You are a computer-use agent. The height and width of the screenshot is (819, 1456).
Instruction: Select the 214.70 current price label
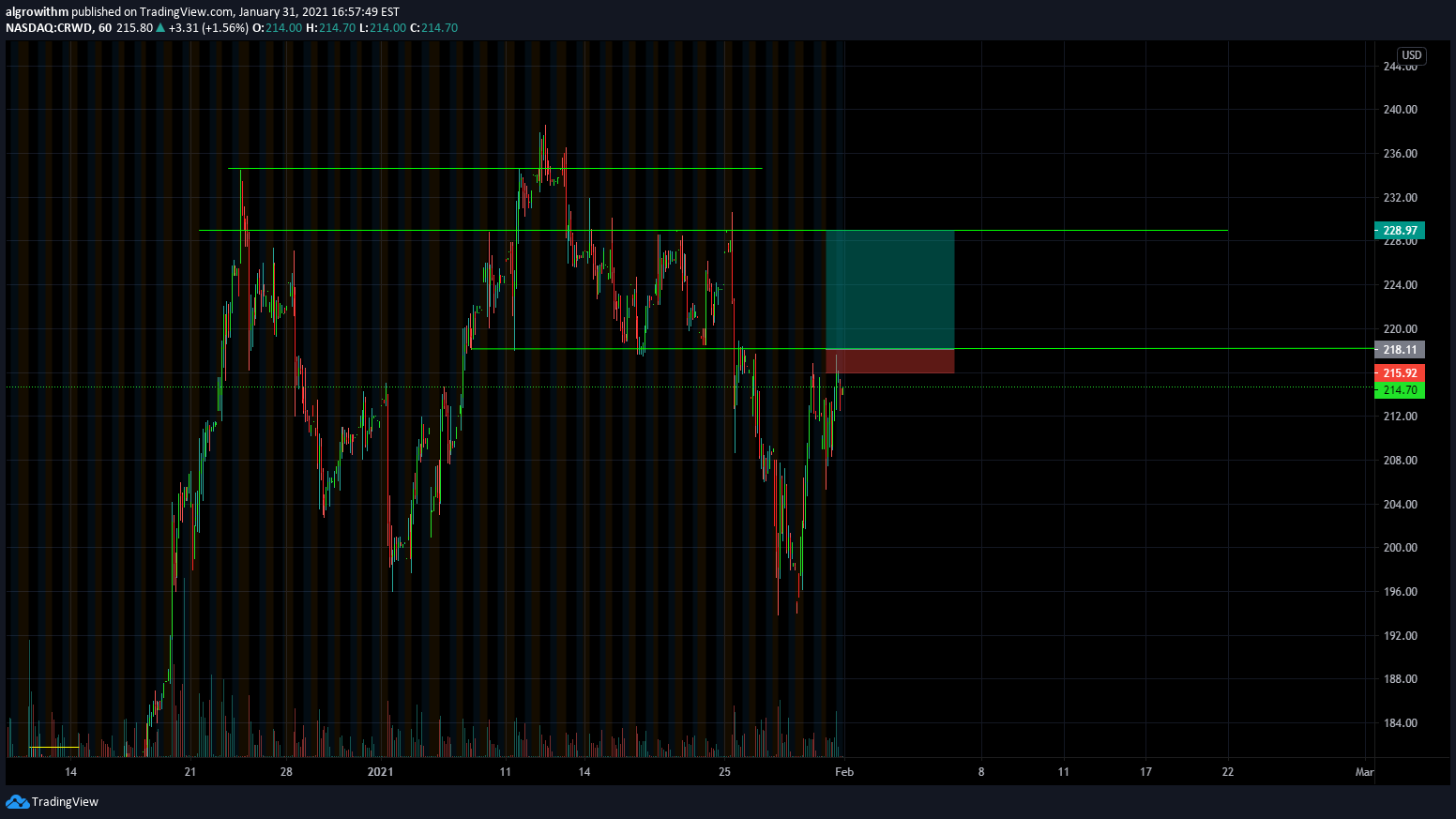point(1400,389)
